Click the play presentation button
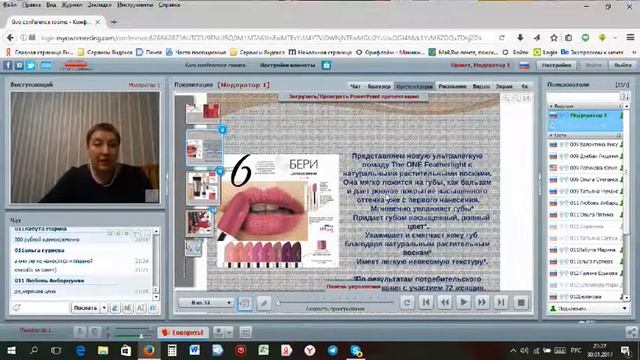This screenshot has width=640, height=360. point(463,302)
